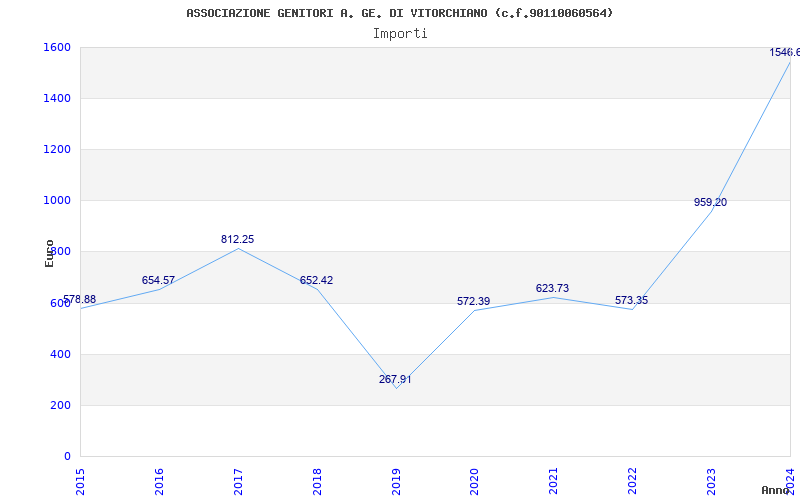Select the 2021 x-axis year label
The image size is (800, 500).
point(553,481)
